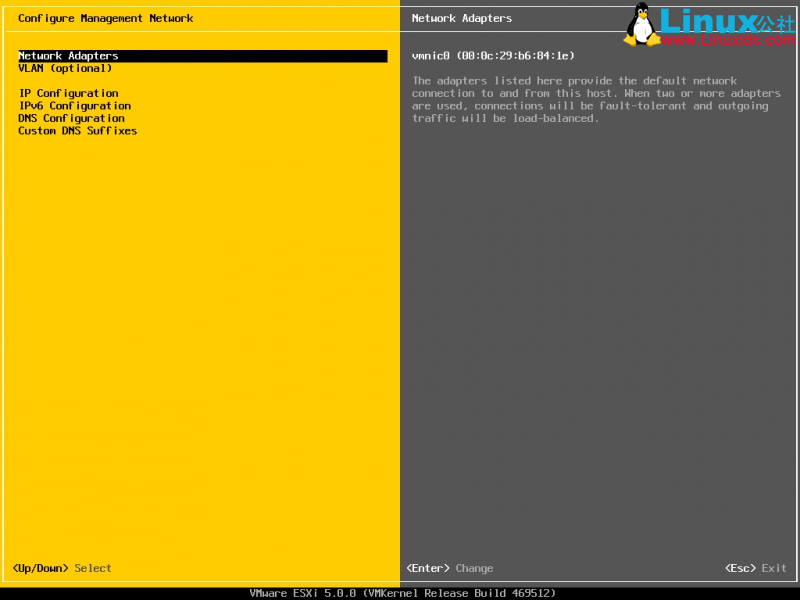Viewport: 800px width, 600px height.
Task: Click the Enter Change hint
Action: [x=449, y=568]
